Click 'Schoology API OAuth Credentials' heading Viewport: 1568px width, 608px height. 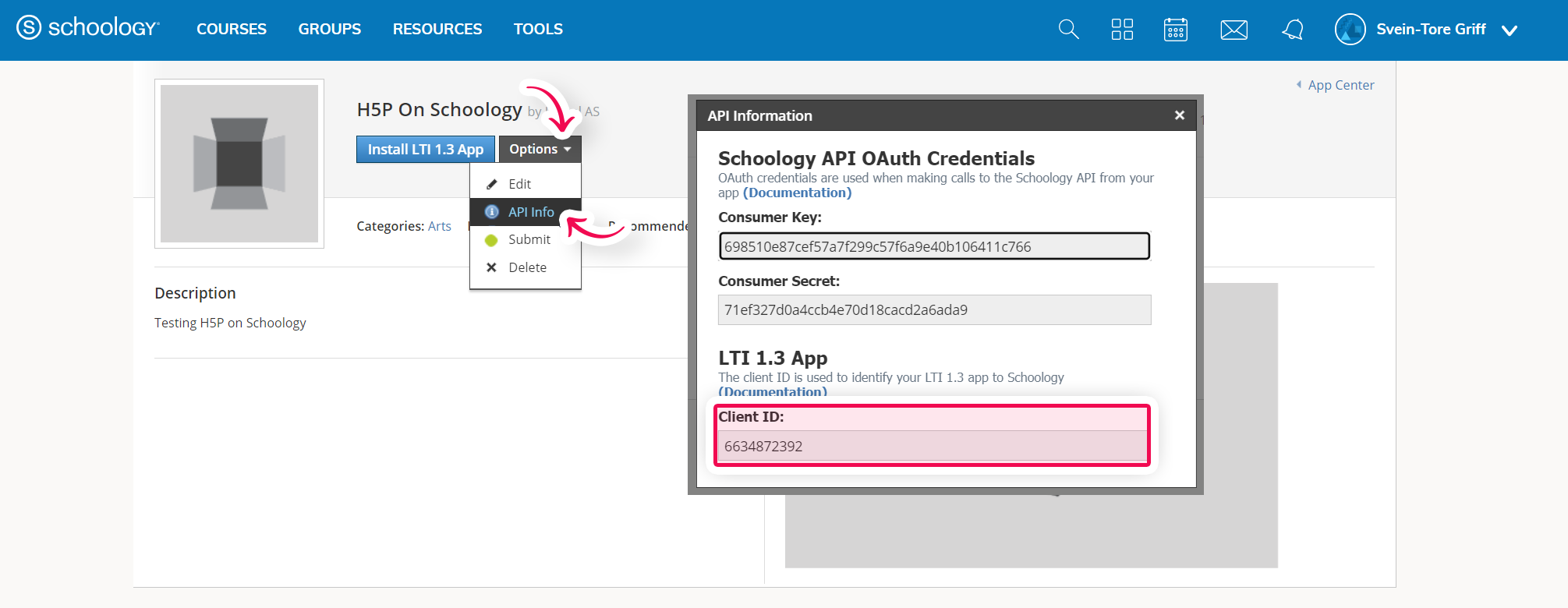[x=876, y=158]
